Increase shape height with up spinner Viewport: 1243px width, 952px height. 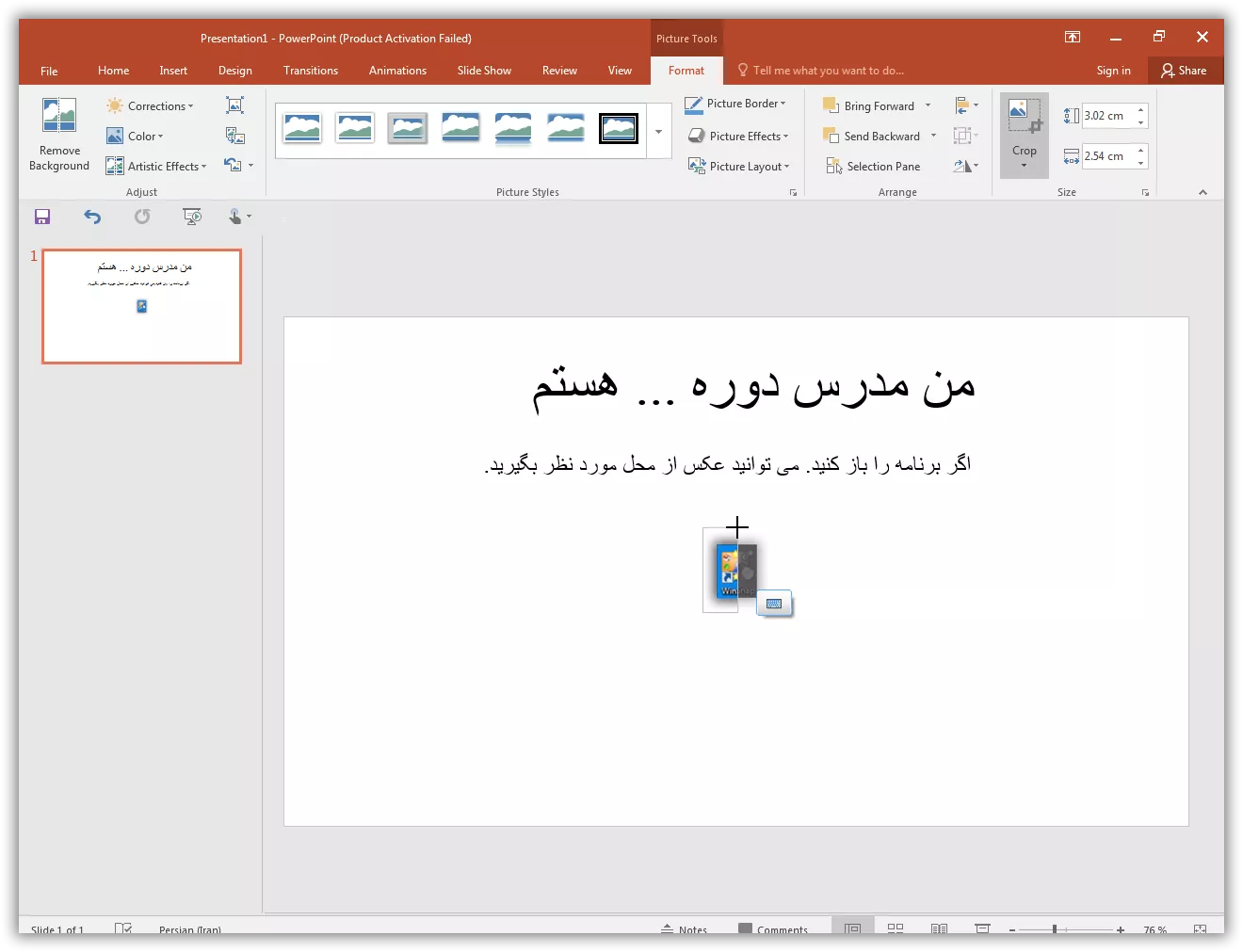tap(1140, 110)
